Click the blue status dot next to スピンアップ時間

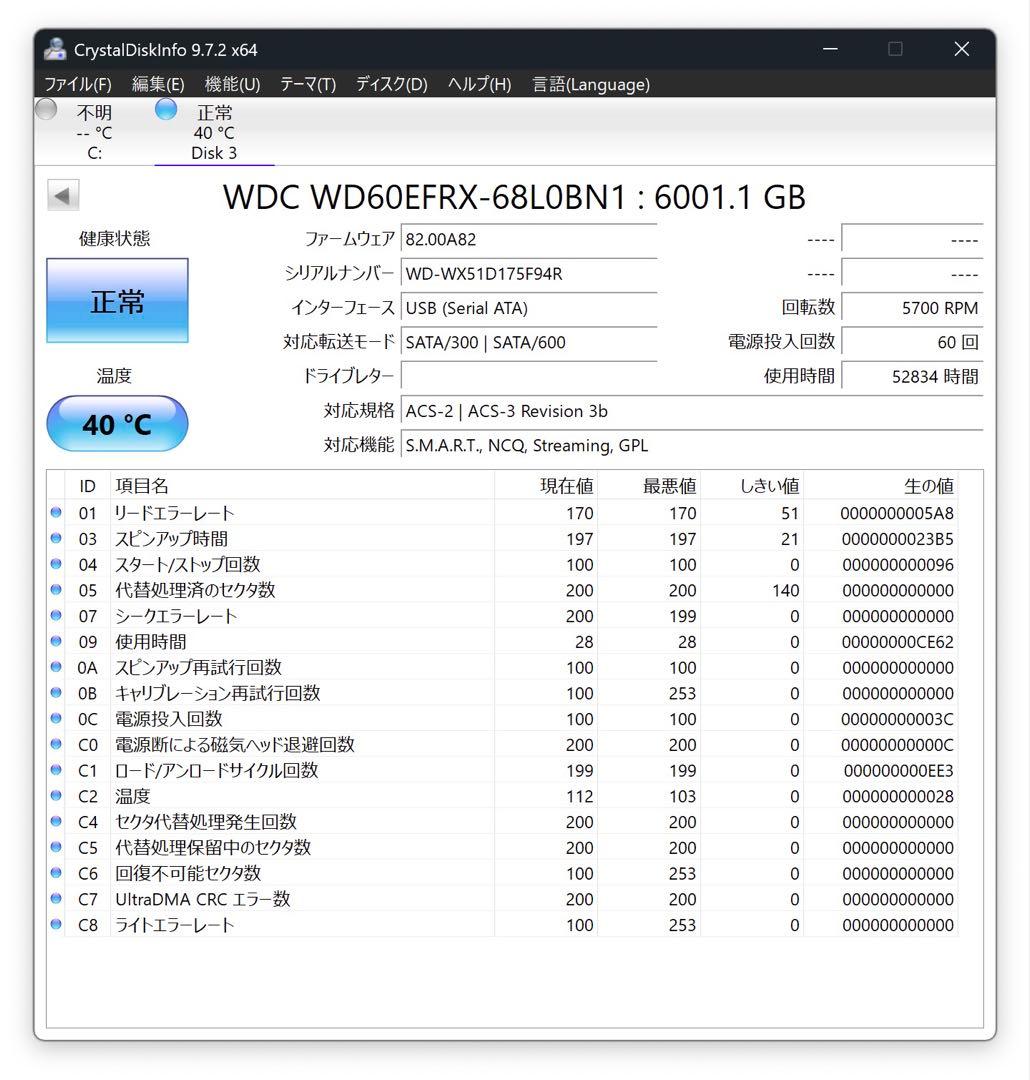(x=57, y=538)
